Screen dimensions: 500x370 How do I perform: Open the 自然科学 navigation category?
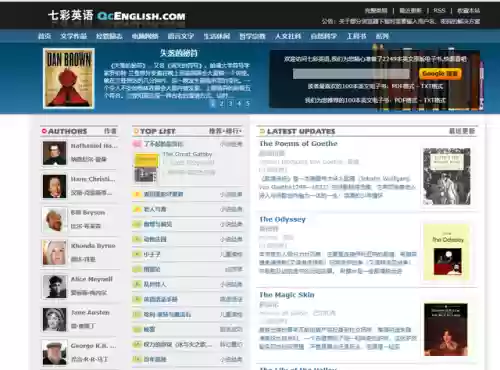pyautogui.click(x=324, y=36)
